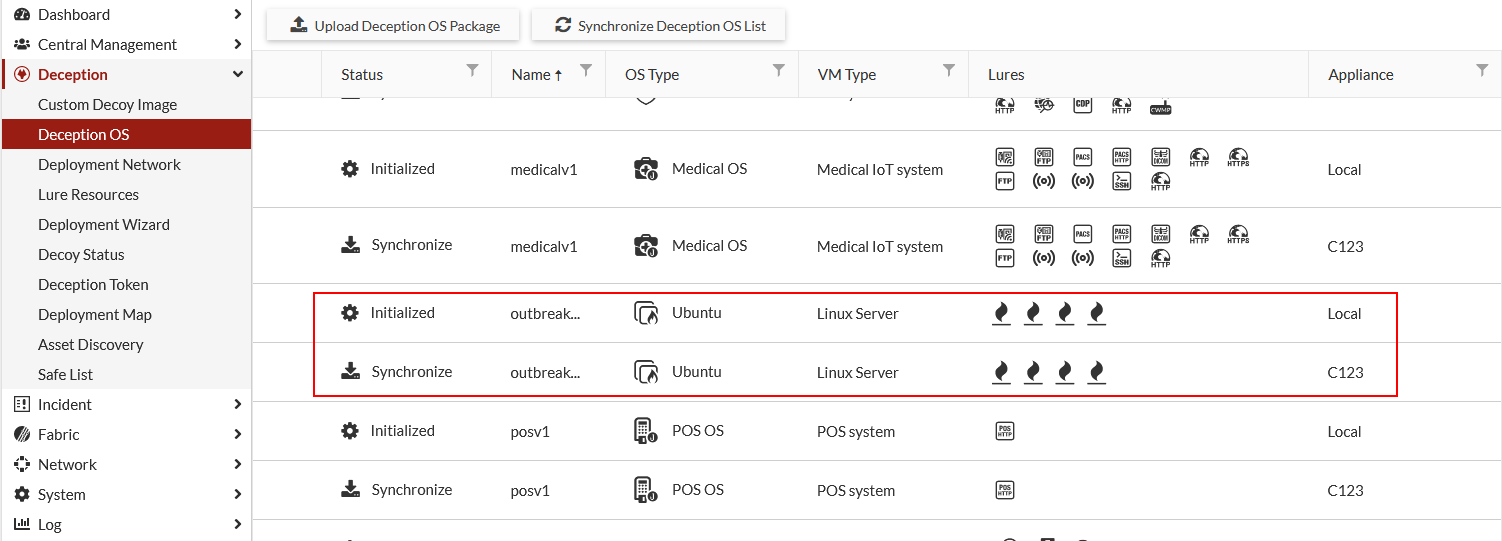Click Medical OS icon in Local medicalv1 row
This screenshot has height=541, width=1502.
(x=646, y=168)
